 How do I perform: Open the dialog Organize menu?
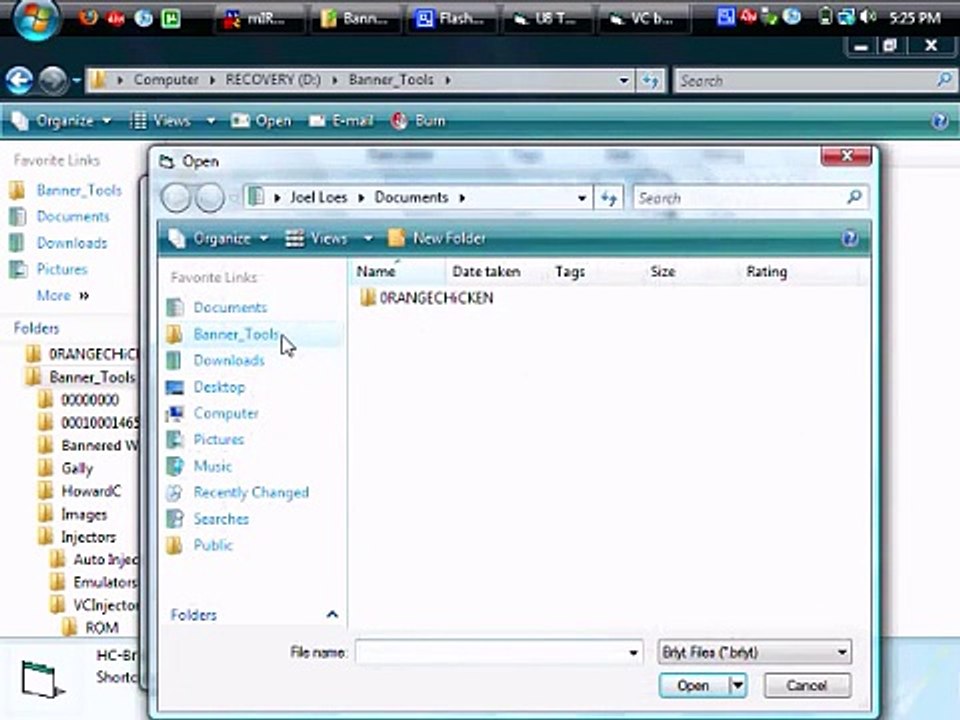click(219, 238)
